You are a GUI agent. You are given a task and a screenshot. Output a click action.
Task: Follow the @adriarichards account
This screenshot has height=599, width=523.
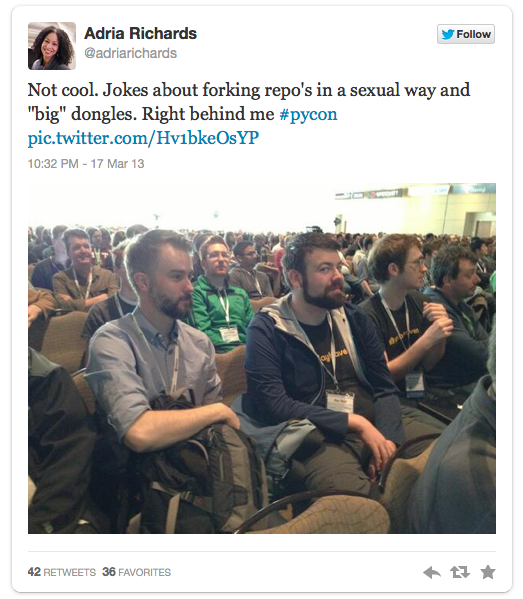pos(466,34)
